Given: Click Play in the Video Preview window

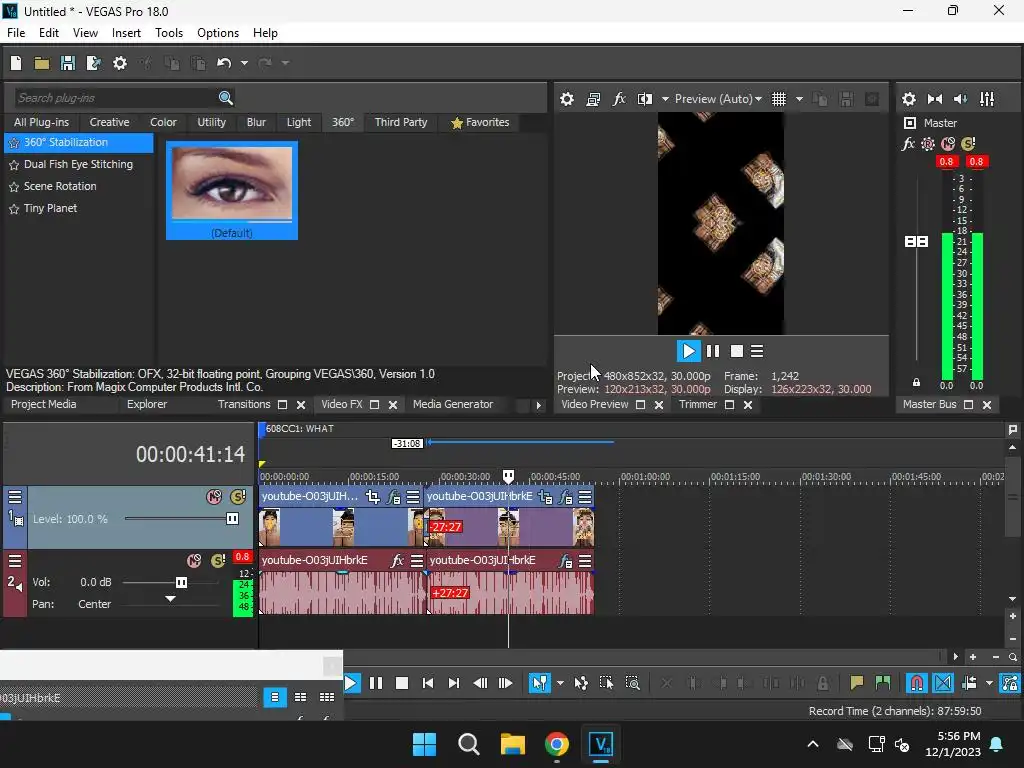Looking at the screenshot, I should tap(688, 351).
